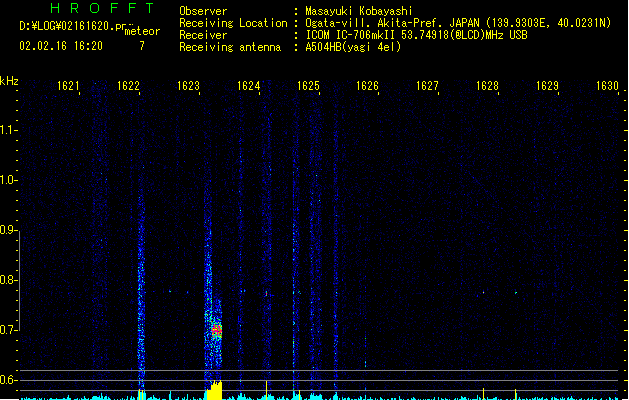Viewport: 629px width, 400px height.
Task: Click the meteor count value 7
Action: click(142, 46)
